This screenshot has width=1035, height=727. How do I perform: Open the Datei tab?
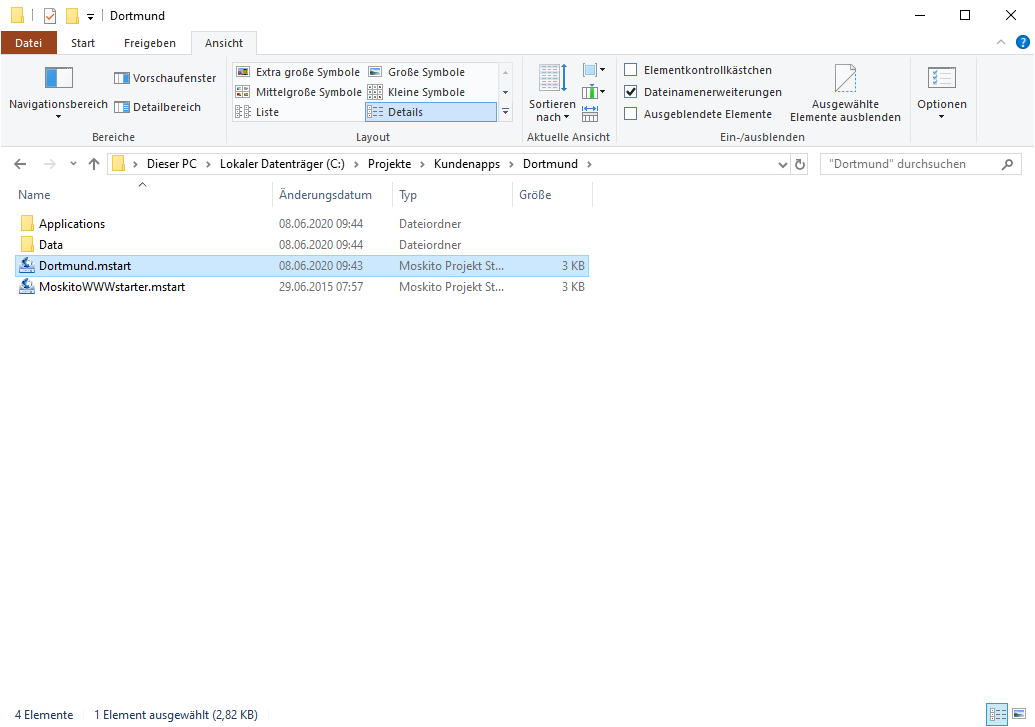[x=28, y=43]
